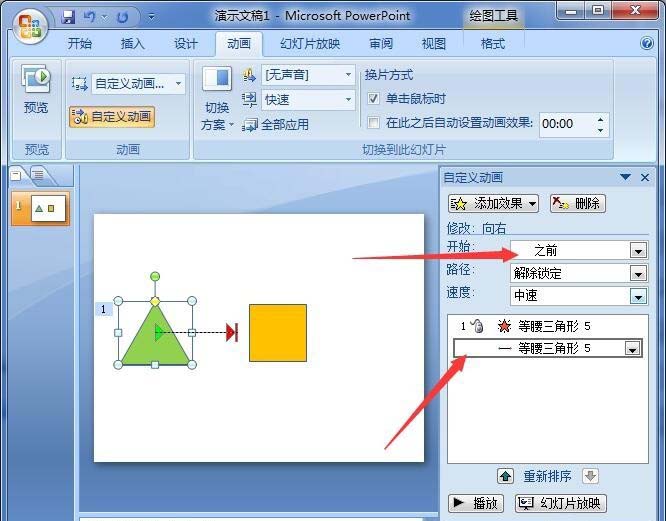Apply transition to all slides
The image size is (666, 521).
pos(276,125)
